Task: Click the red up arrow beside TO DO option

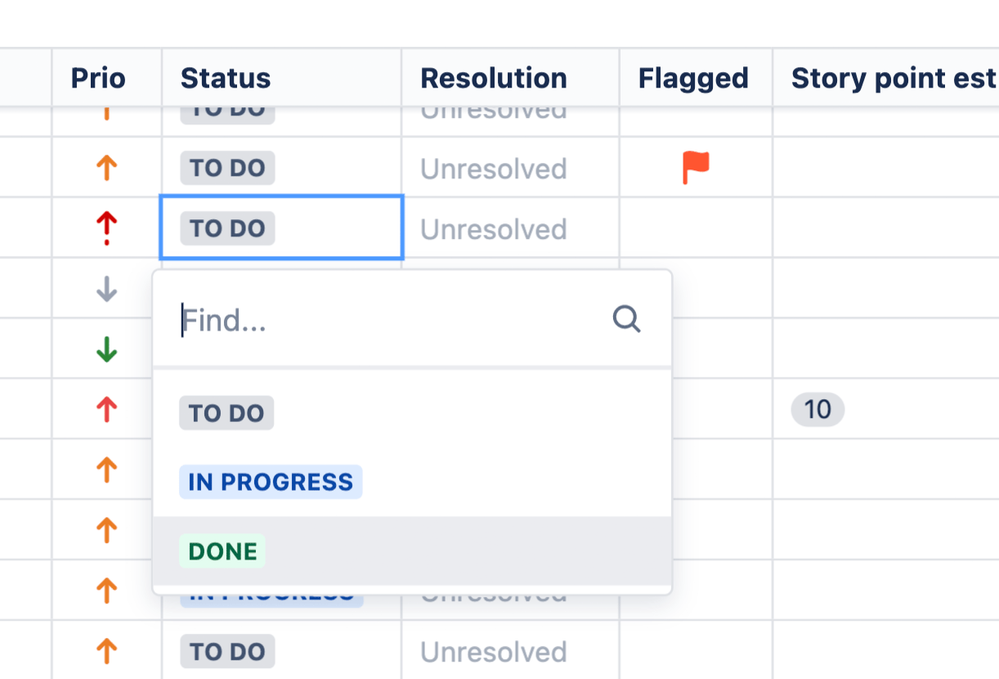Action: pos(107,409)
